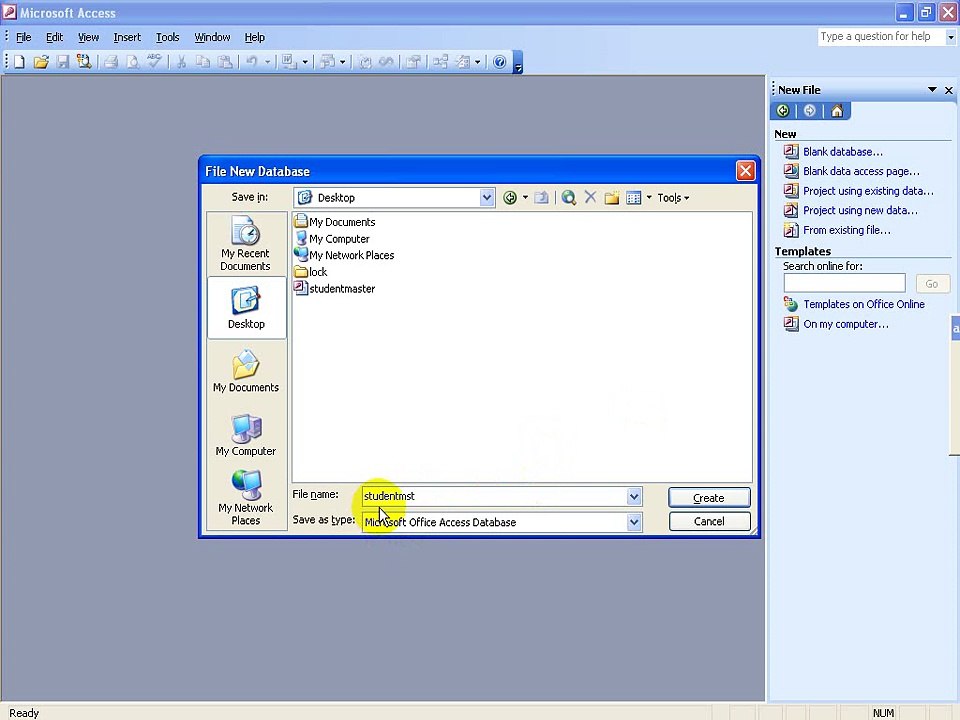This screenshot has width=960, height=720.
Task: Close the New File task pane
Action: (x=949, y=90)
